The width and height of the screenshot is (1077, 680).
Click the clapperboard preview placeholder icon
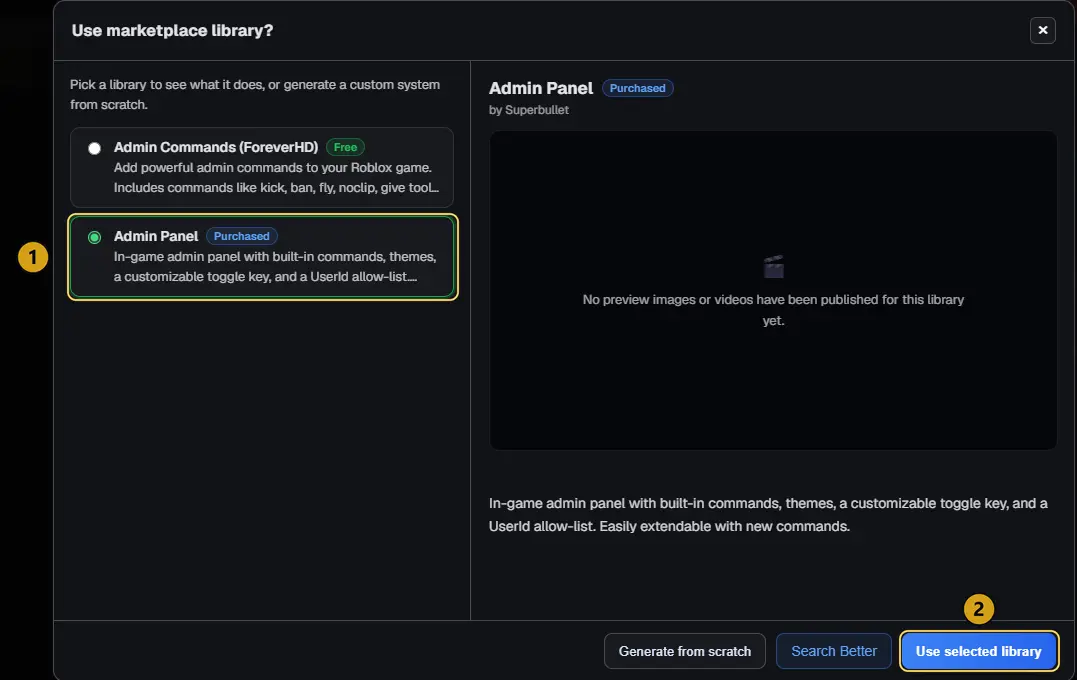773,267
